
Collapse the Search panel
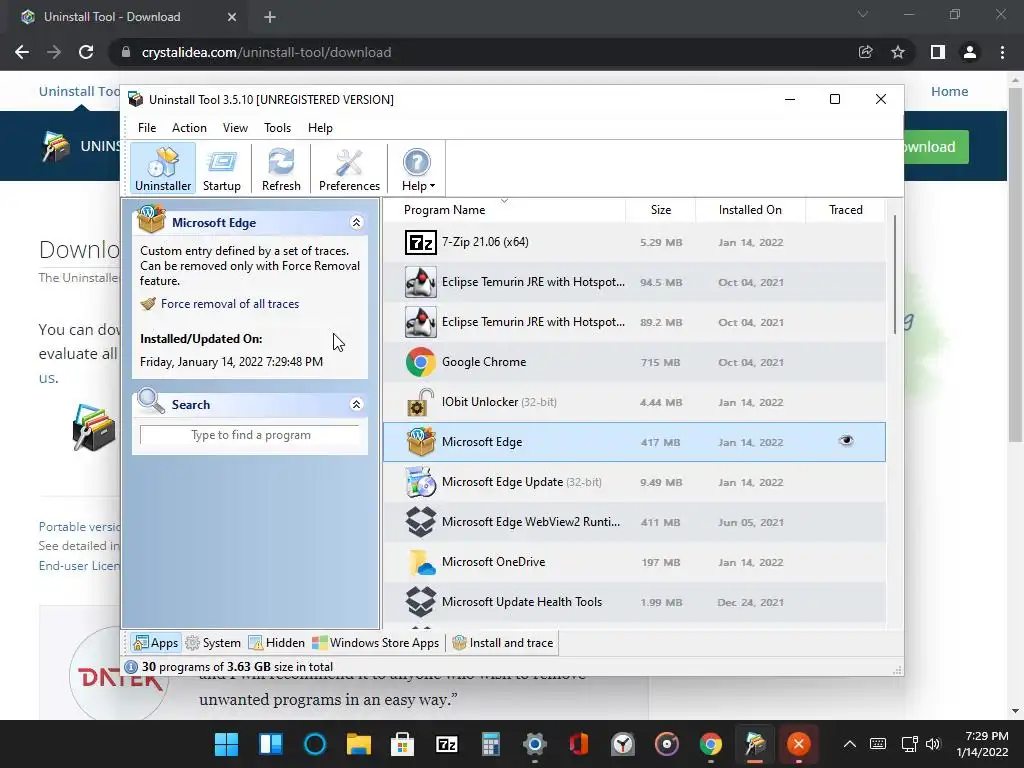point(357,404)
